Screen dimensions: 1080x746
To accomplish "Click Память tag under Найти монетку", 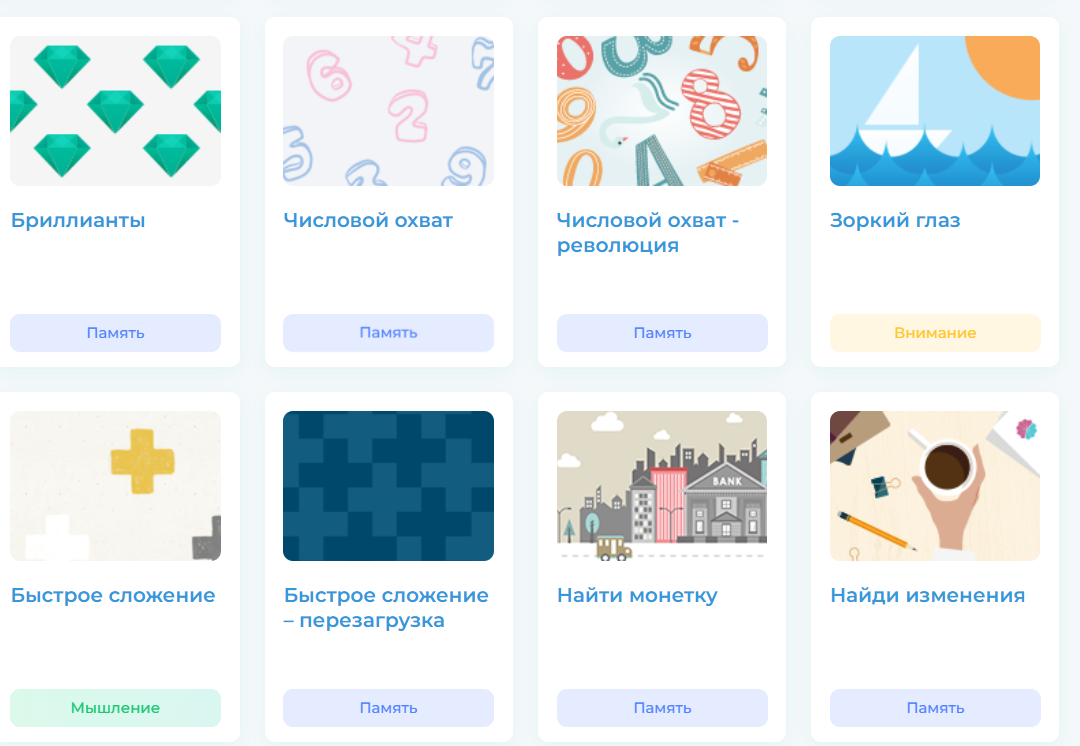I will pos(662,707).
